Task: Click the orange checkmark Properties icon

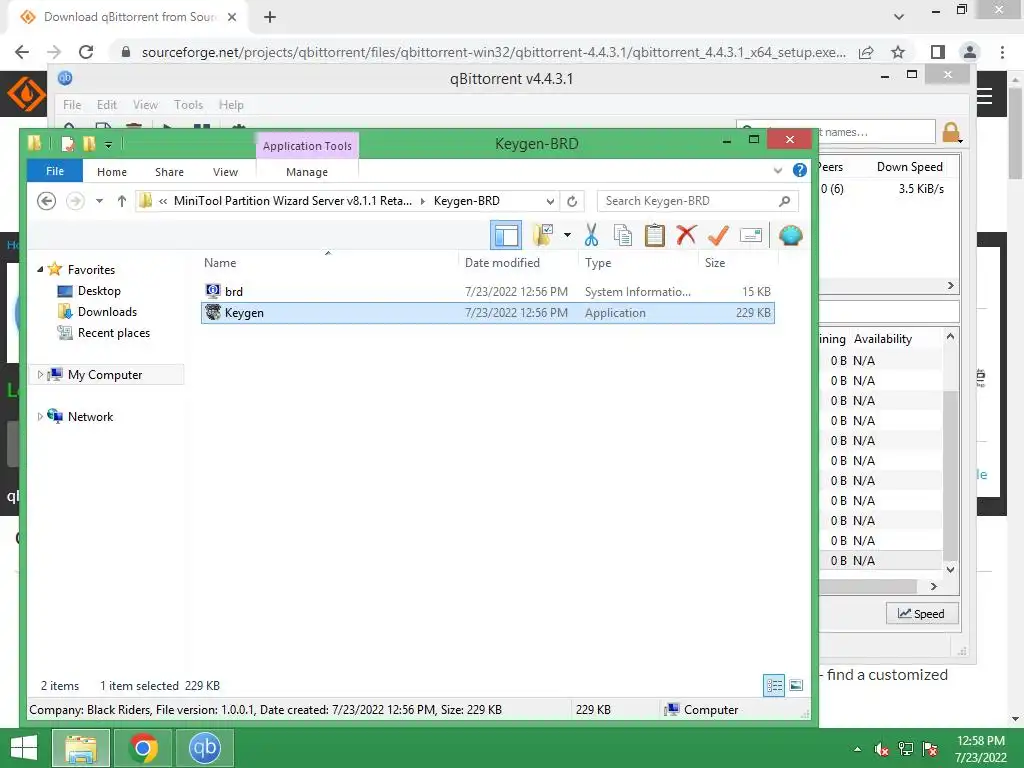Action: click(718, 235)
